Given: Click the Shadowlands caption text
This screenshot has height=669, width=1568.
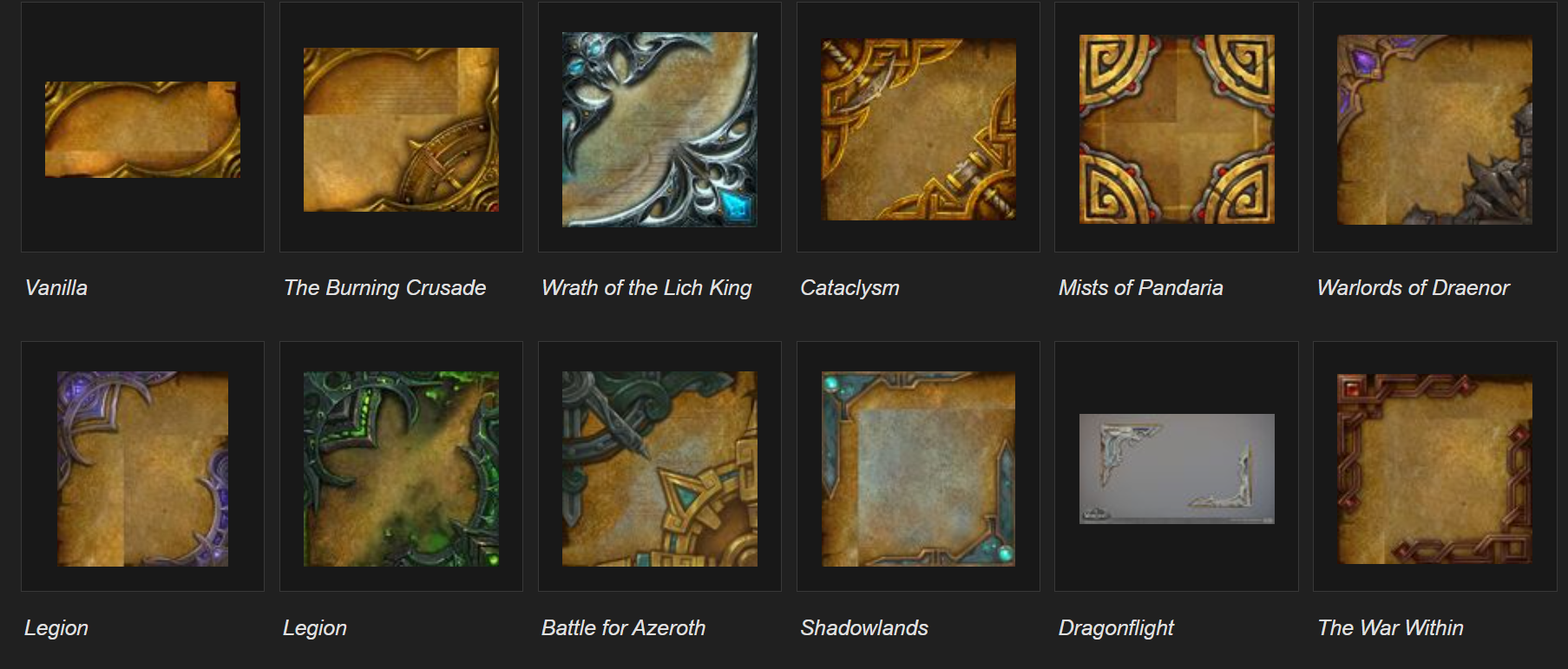Looking at the screenshot, I should (863, 628).
